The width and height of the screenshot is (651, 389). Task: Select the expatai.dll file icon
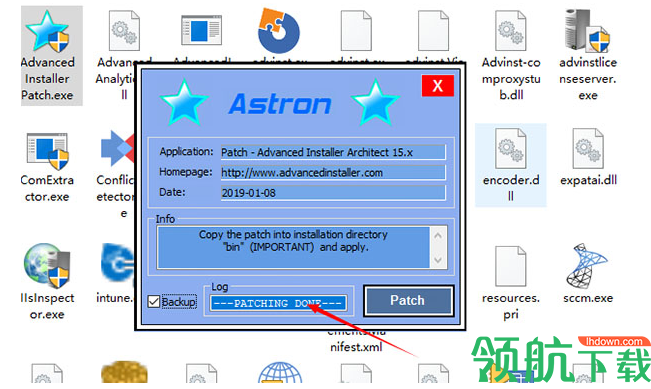[588, 149]
